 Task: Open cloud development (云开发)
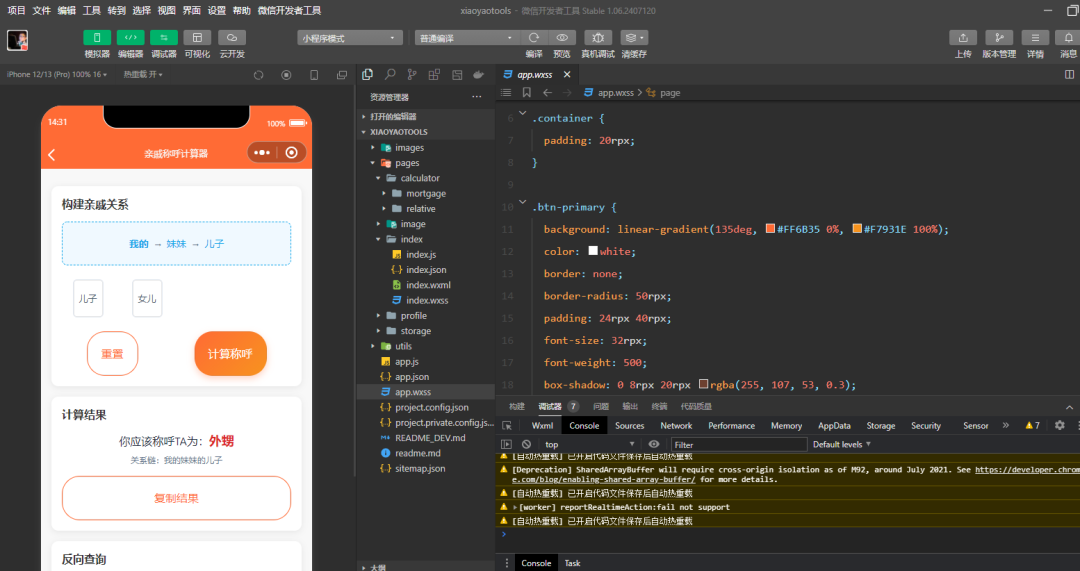pos(231,38)
